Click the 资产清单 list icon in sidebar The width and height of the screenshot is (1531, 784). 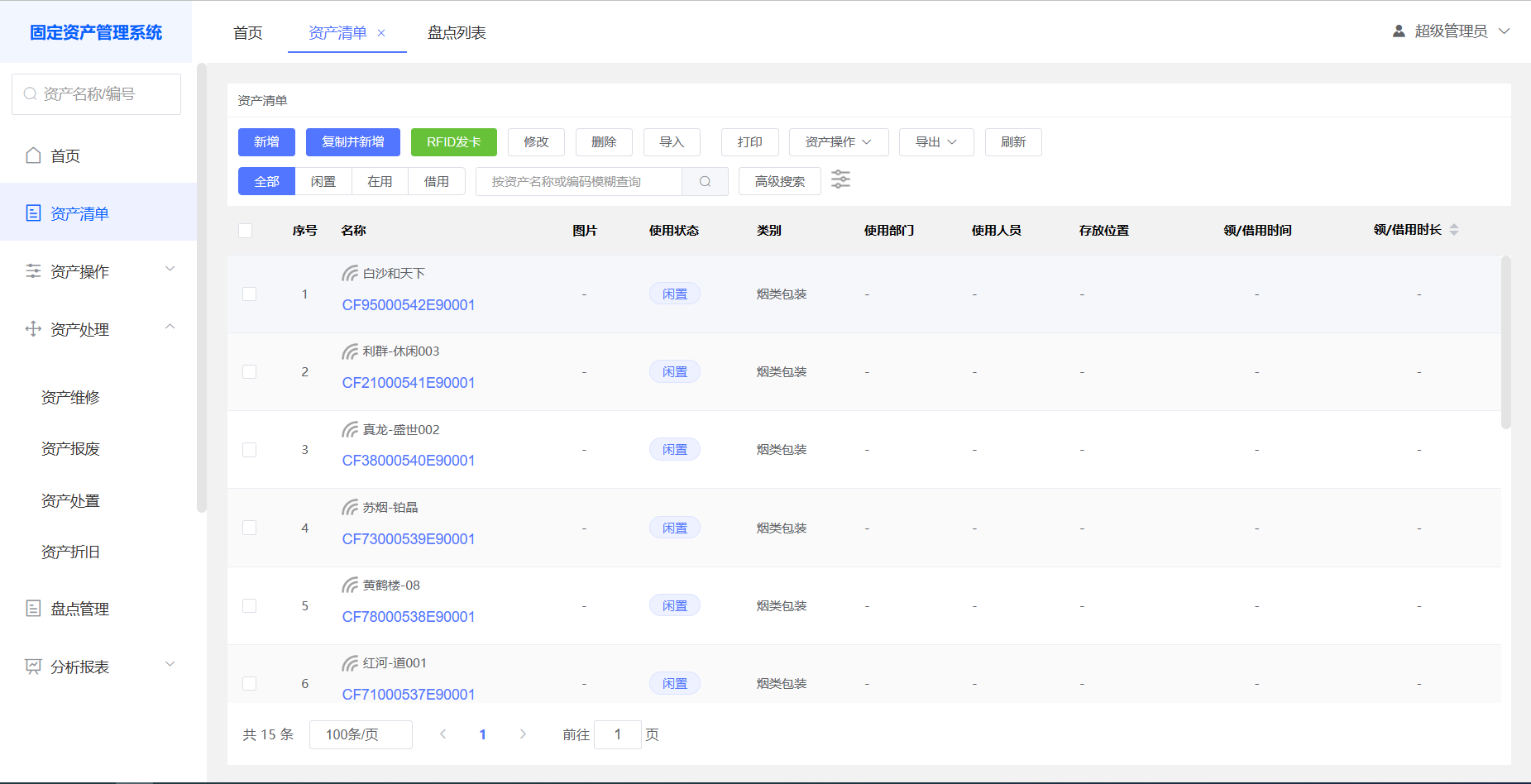point(33,213)
